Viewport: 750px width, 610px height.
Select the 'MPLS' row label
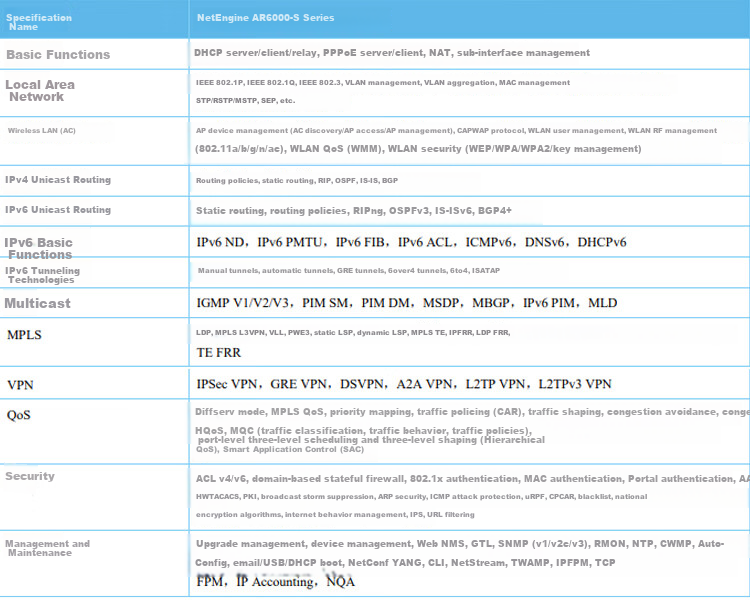tap(24, 335)
